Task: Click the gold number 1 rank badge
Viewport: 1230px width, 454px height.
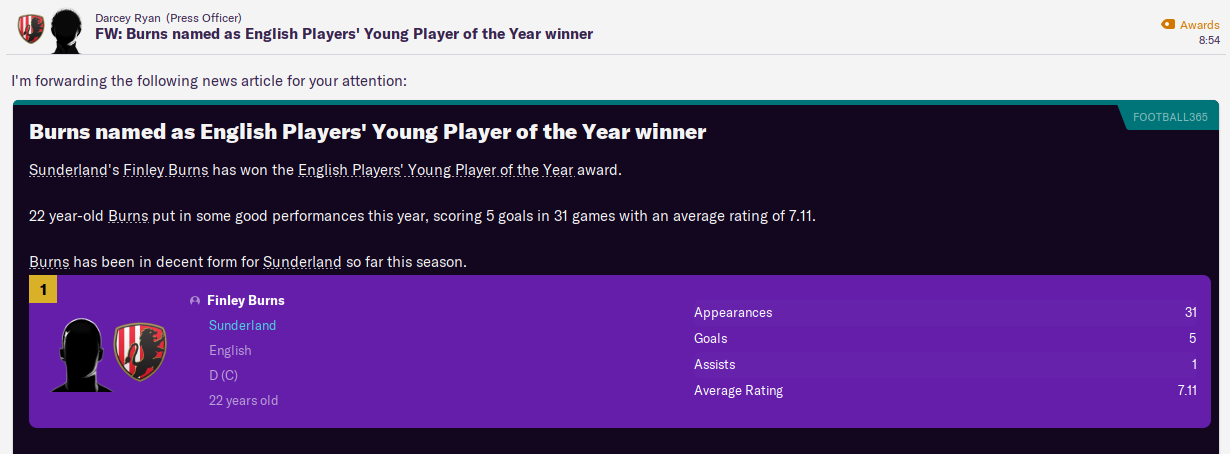Action: [43, 290]
